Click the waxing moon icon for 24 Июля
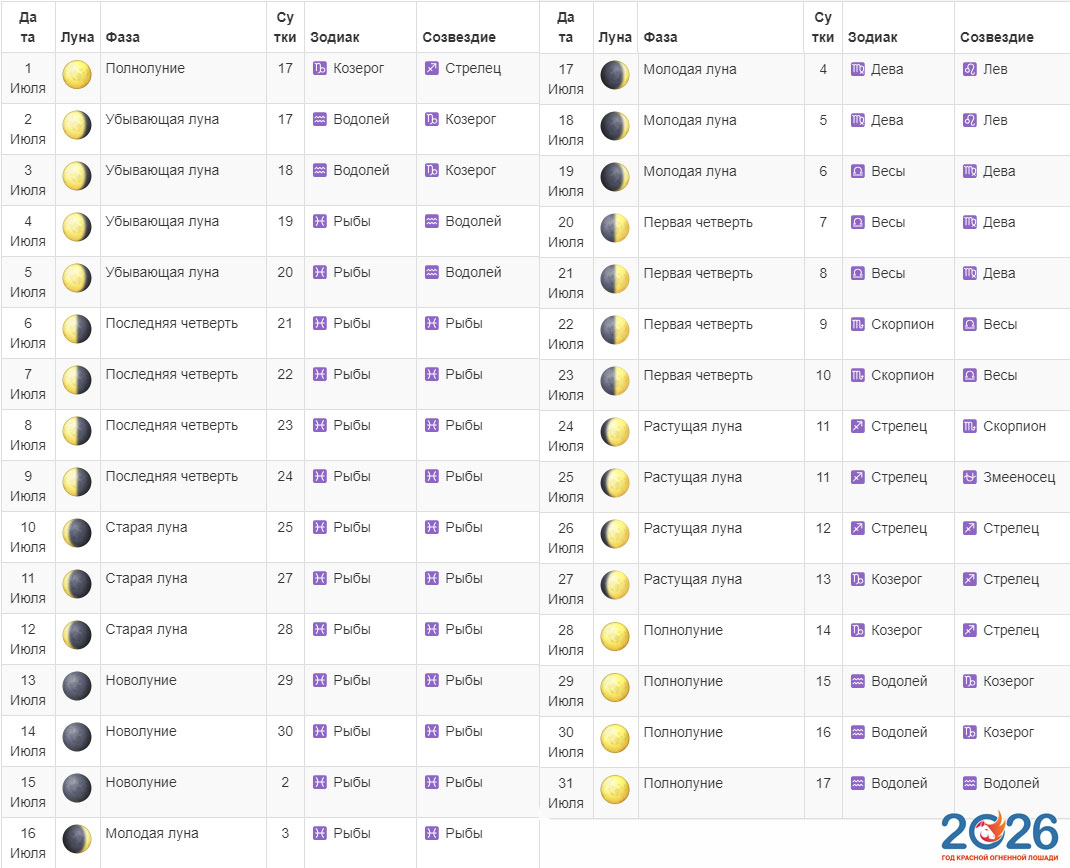The width and height of the screenshot is (1070, 868). (615, 432)
